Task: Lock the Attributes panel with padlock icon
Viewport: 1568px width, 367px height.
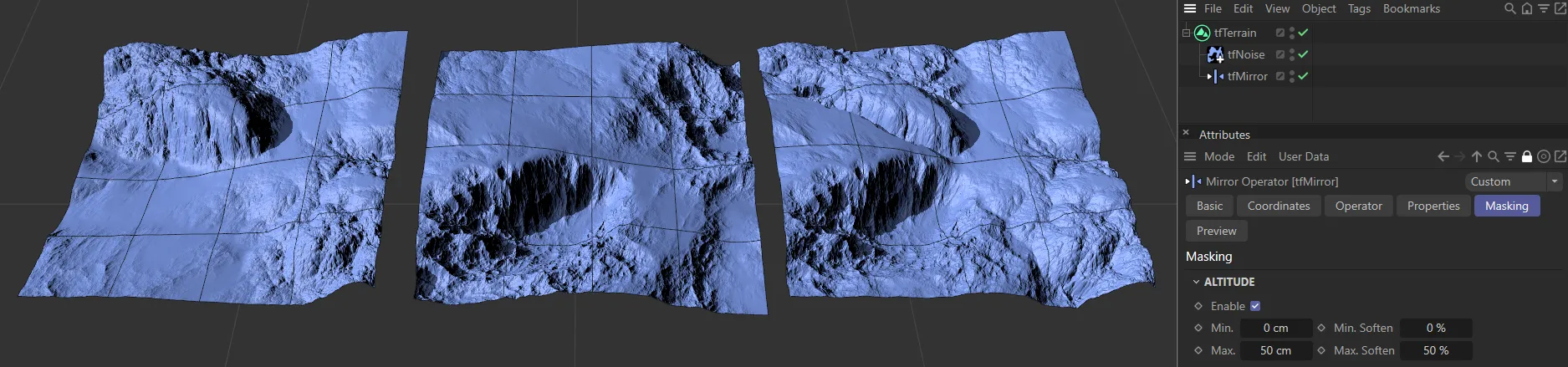Action: coord(1526,156)
